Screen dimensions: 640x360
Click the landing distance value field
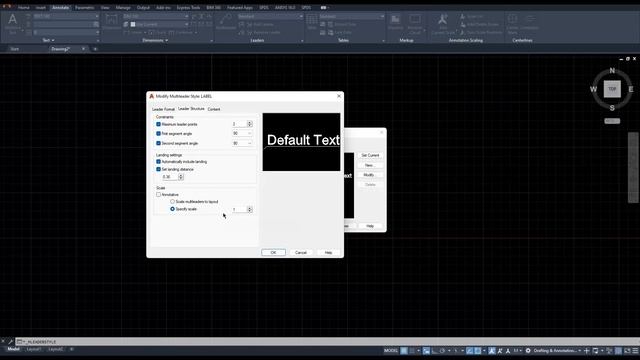pos(170,177)
